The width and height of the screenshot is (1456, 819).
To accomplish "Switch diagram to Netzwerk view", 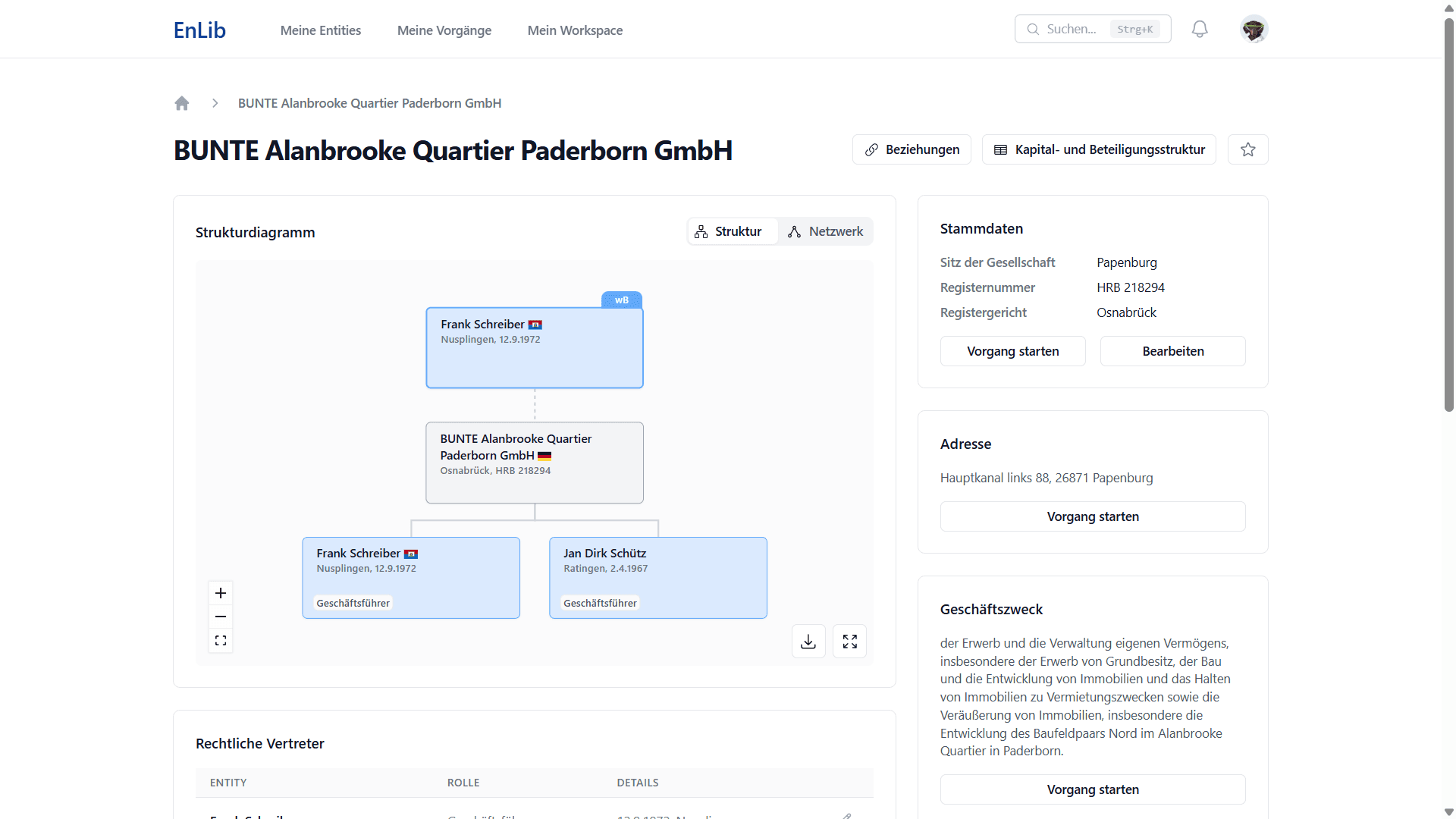I will tap(825, 231).
